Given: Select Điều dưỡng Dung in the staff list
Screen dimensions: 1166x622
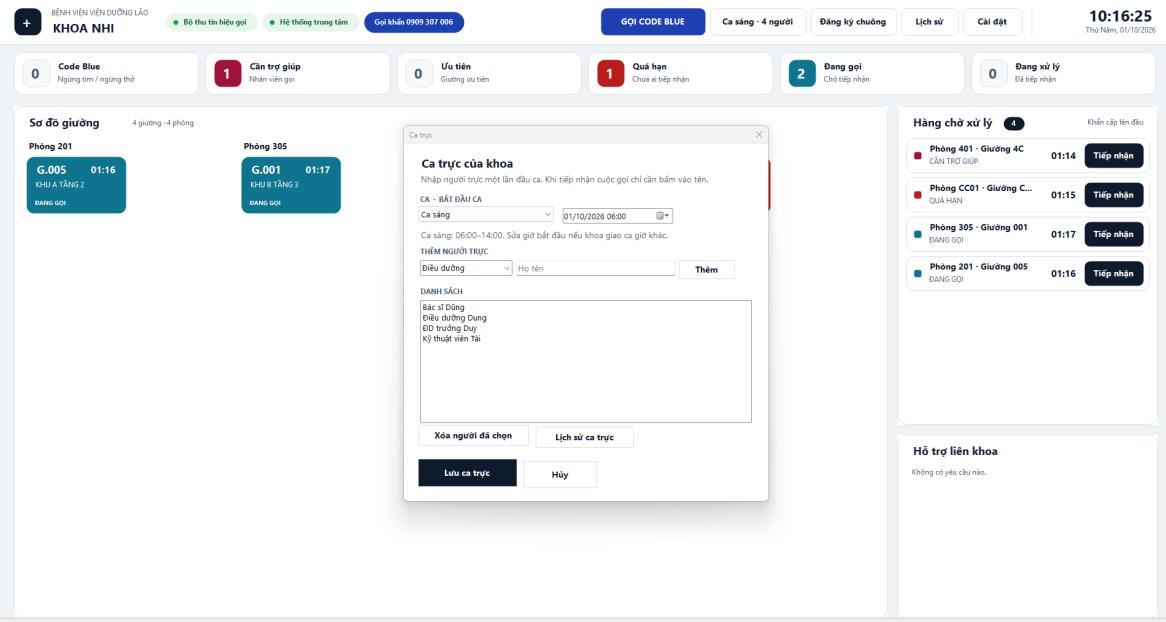Looking at the screenshot, I should (x=454, y=318).
